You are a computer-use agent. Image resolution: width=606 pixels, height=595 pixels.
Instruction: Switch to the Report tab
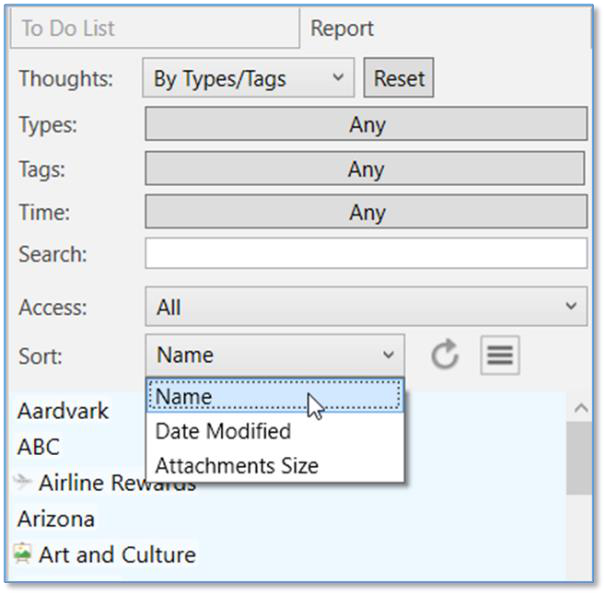(342, 29)
